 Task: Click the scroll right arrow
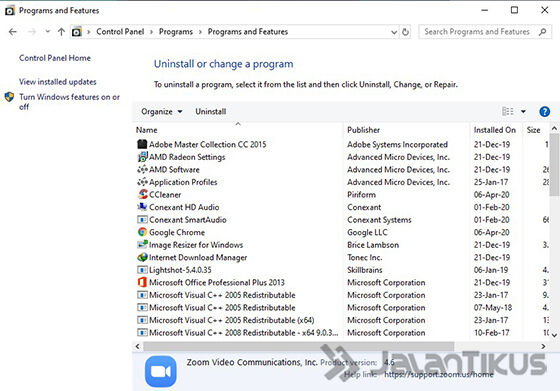tap(543, 346)
